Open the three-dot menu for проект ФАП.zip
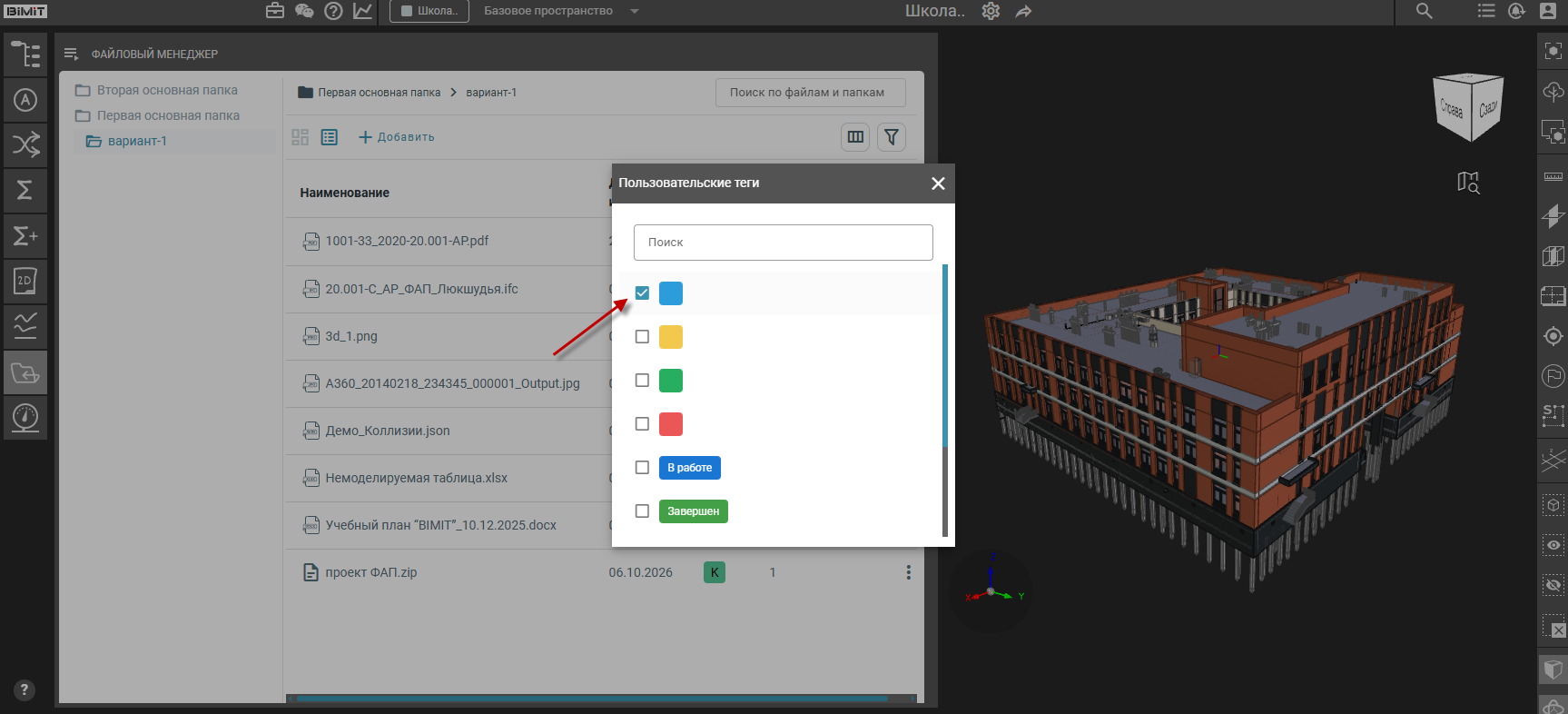Viewport: 1568px width, 714px height. point(908,572)
